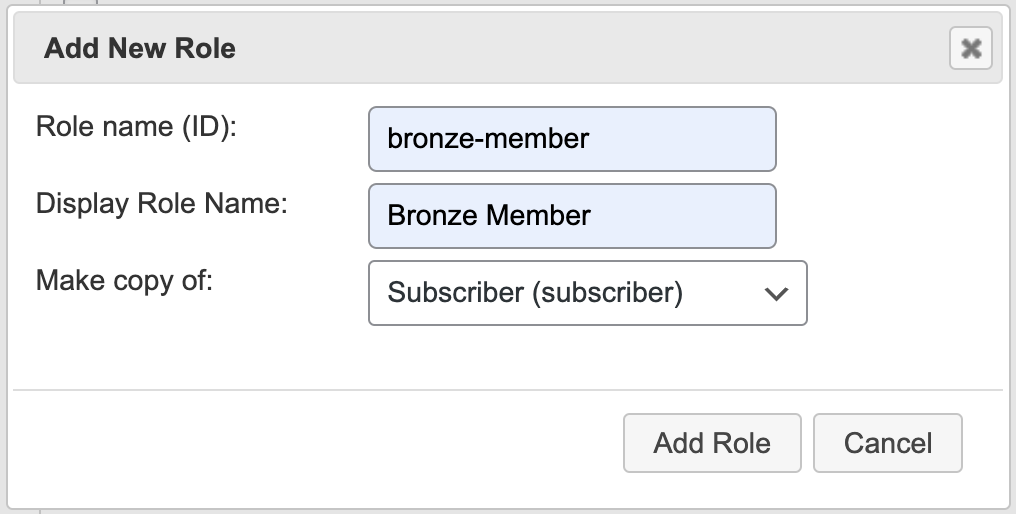1016x514 pixels.
Task: Cancel adding the new role
Action: (888, 443)
